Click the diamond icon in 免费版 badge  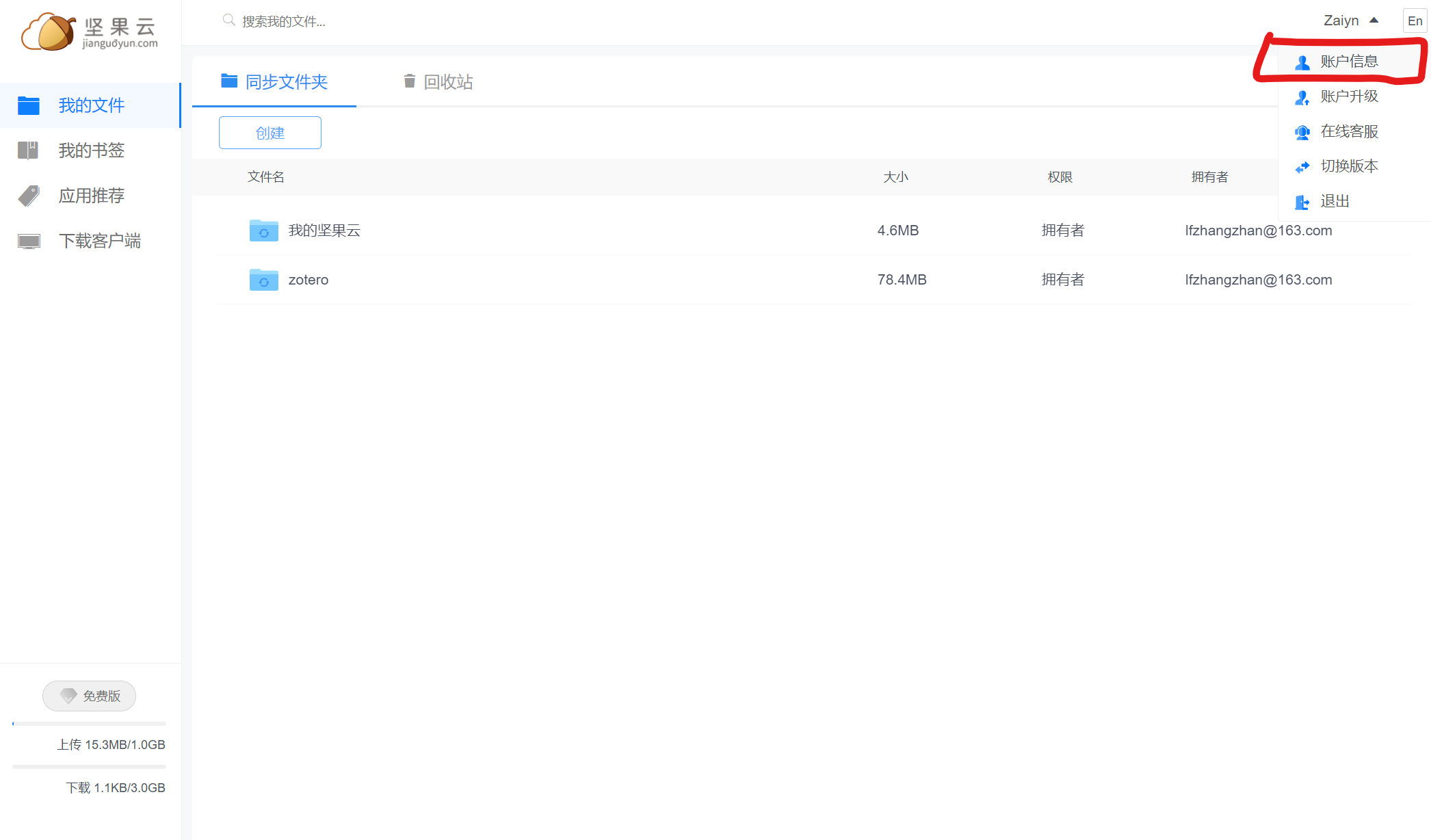[68, 696]
